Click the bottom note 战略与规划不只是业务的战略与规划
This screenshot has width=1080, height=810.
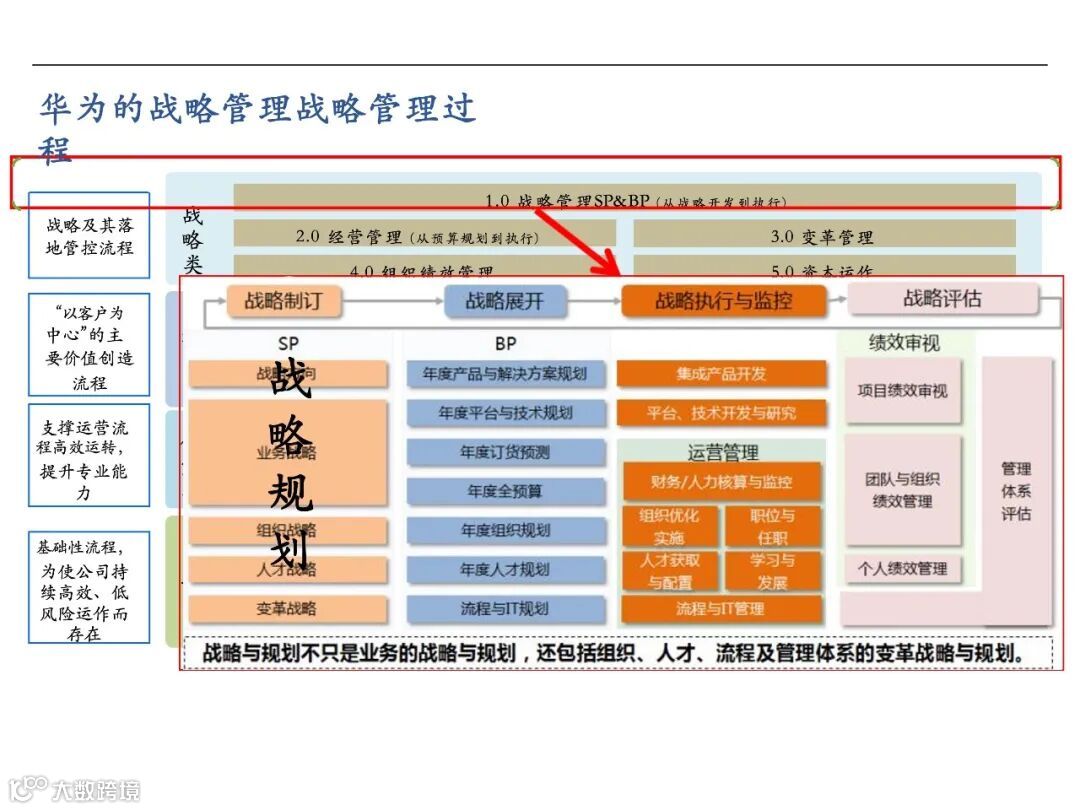click(x=618, y=653)
